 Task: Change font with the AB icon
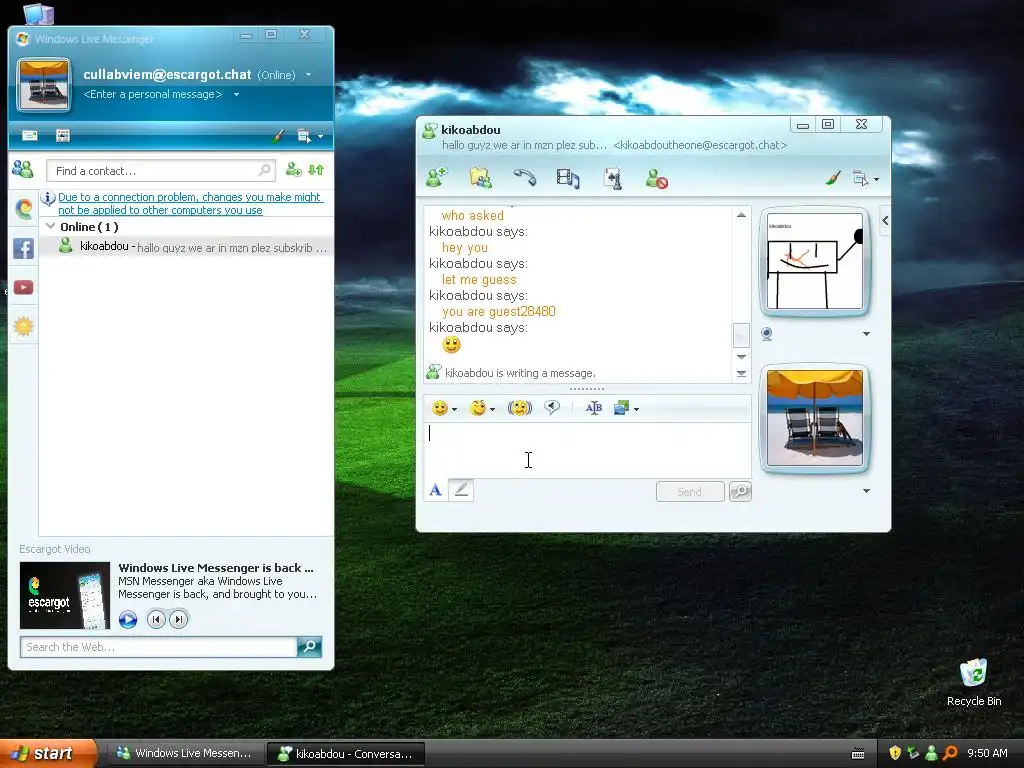click(x=593, y=408)
